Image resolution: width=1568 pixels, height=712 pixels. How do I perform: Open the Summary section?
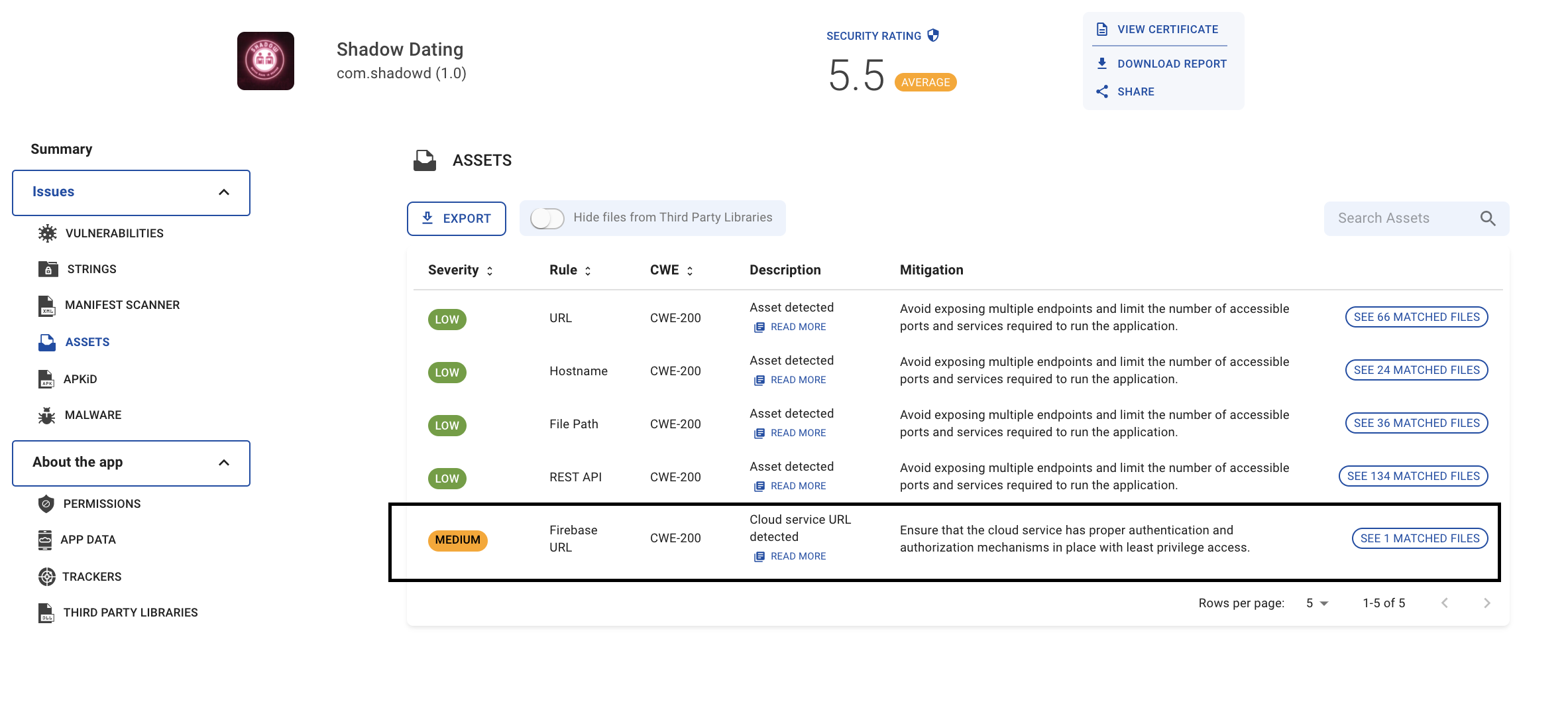click(62, 149)
